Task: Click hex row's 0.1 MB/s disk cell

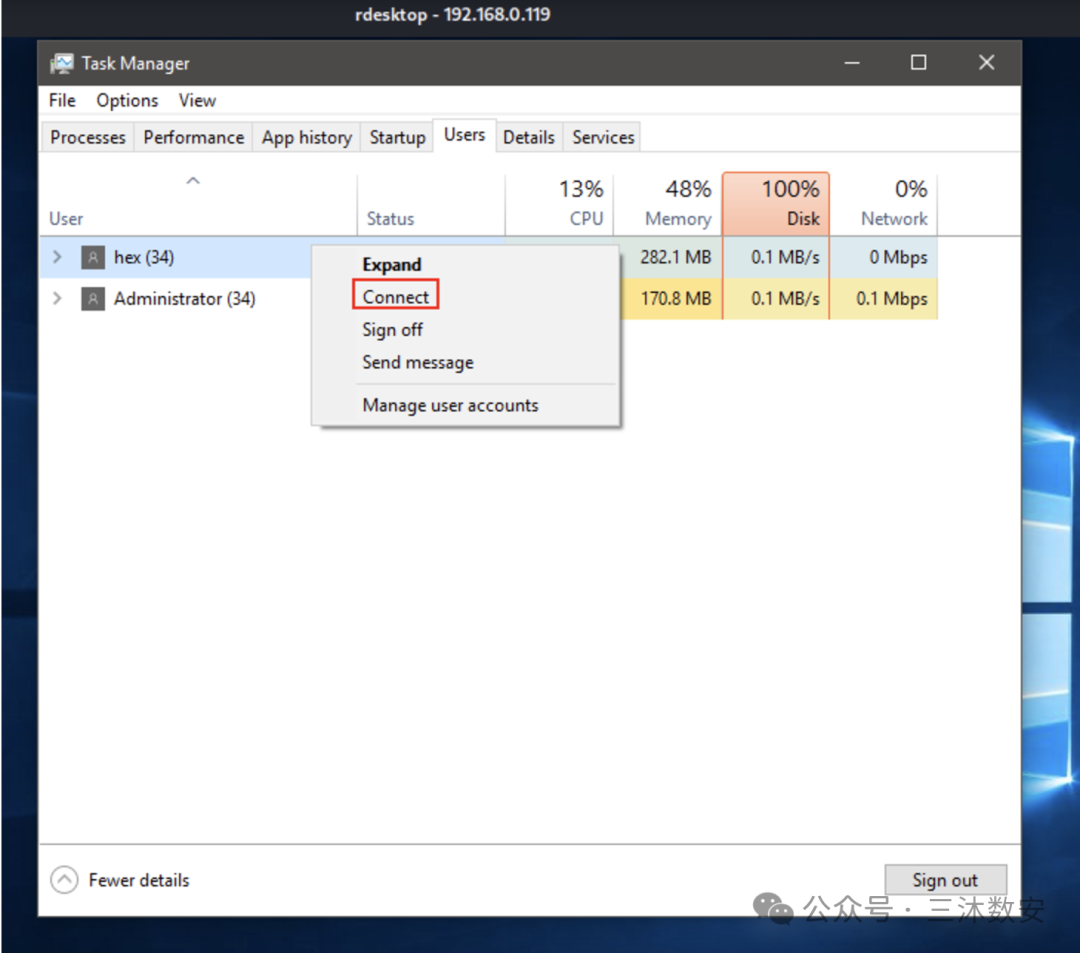Action: (x=776, y=258)
